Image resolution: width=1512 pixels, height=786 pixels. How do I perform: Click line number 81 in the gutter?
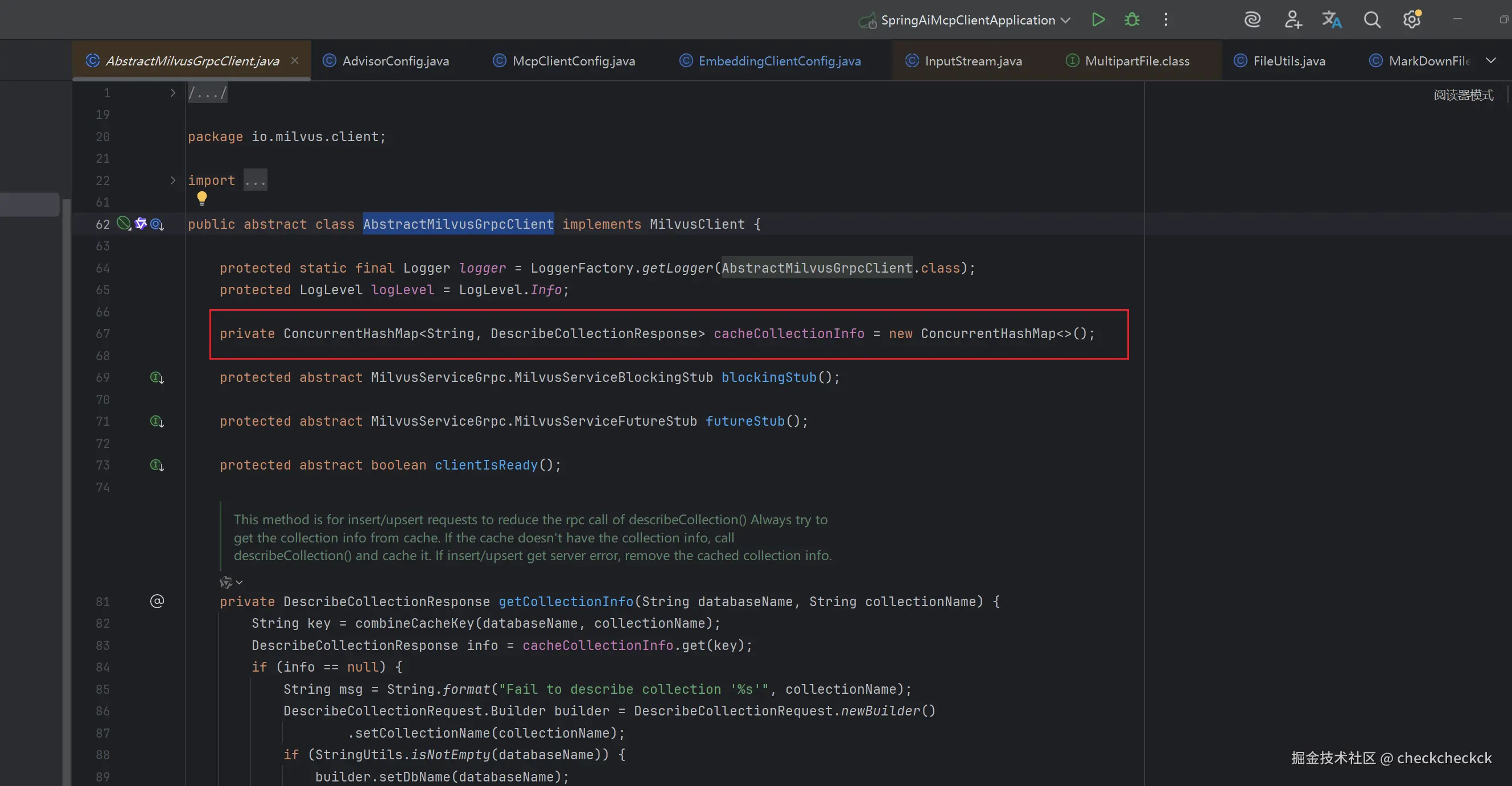[x=103, y=602]
